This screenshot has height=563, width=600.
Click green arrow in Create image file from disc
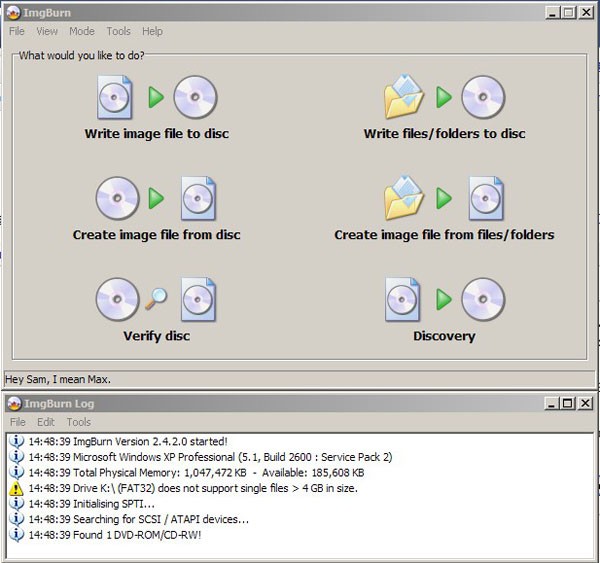click(x=156, y=198)
